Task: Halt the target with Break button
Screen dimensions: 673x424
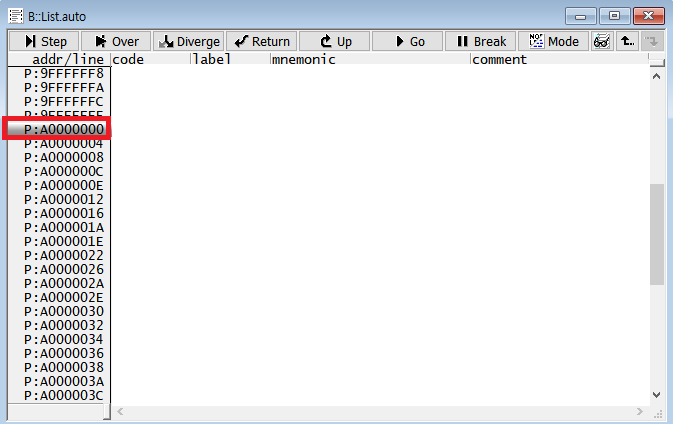Action: [480, 41]
